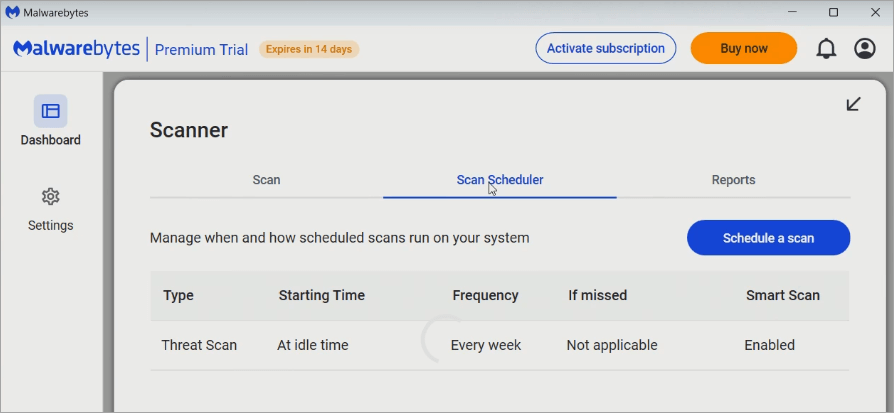Click the Frequency column header
This screenshot has height=413, width=894.
[485, 295]
